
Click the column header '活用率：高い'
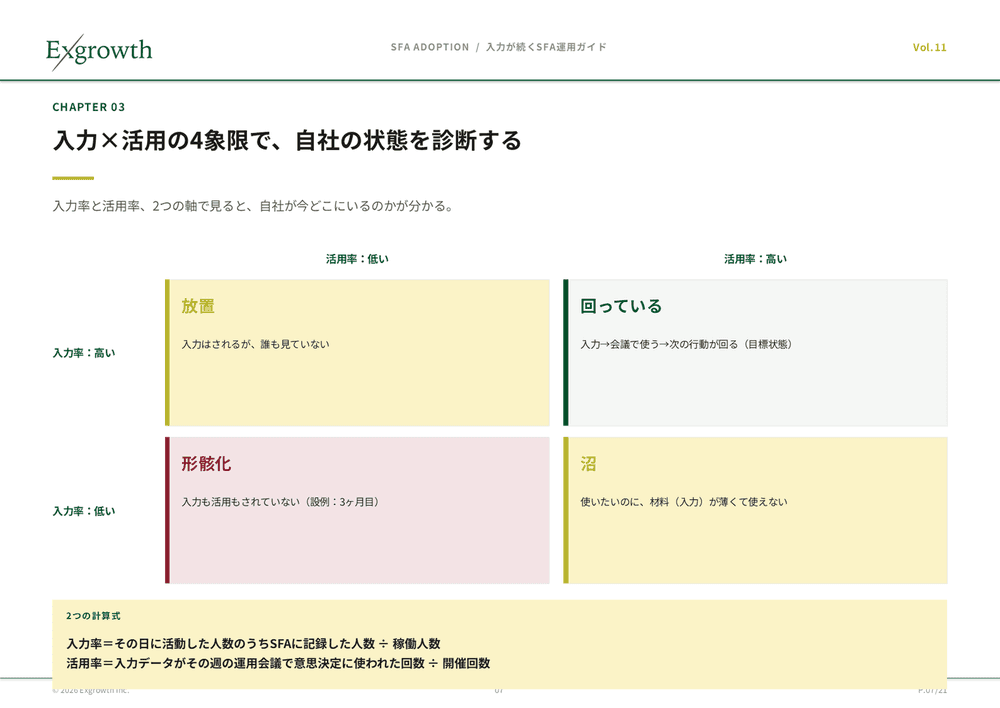[756, 259]
